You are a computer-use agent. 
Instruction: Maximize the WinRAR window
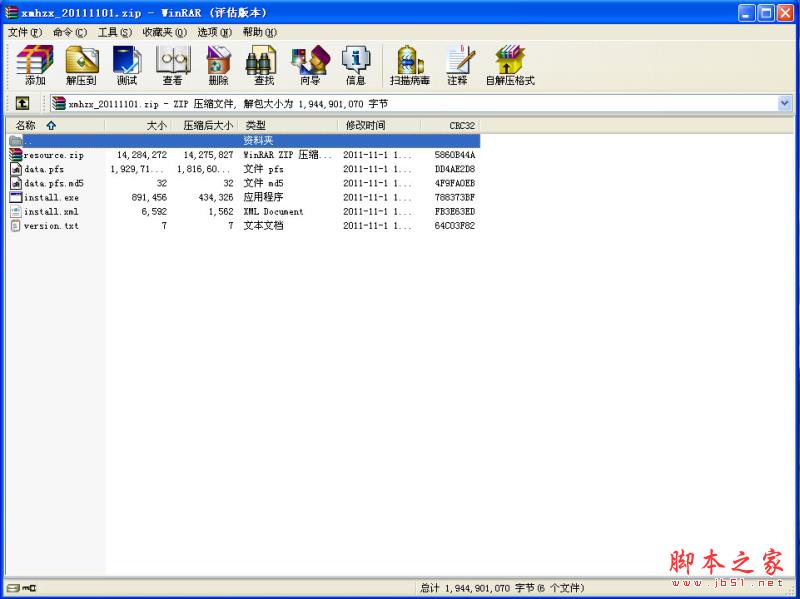pyautogui.click(x=766, y=13)
